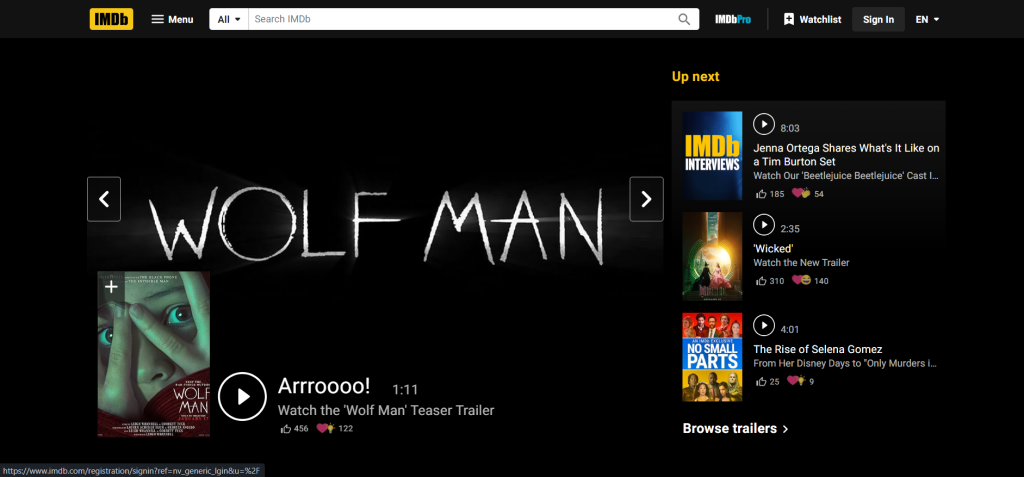Play the 8:03 Jenna Ortega video
Viewport: 1024px width, 477px height.
(763, 123)
